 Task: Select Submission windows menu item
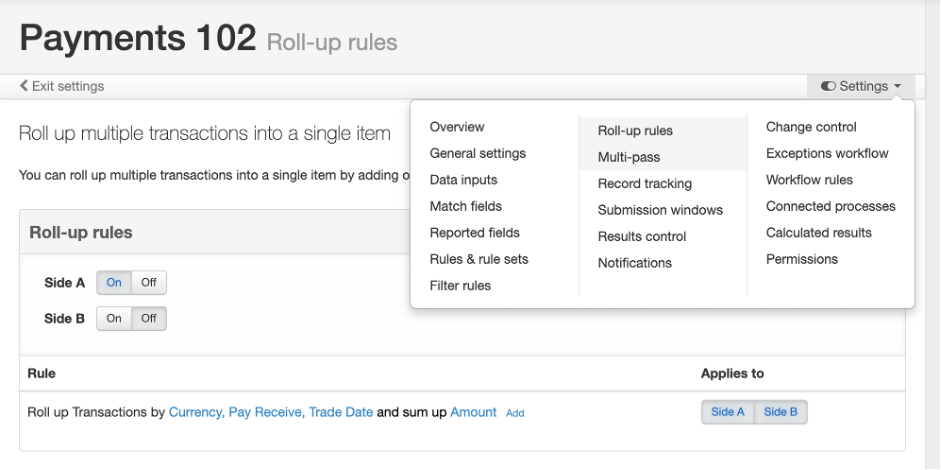(660, 210)
